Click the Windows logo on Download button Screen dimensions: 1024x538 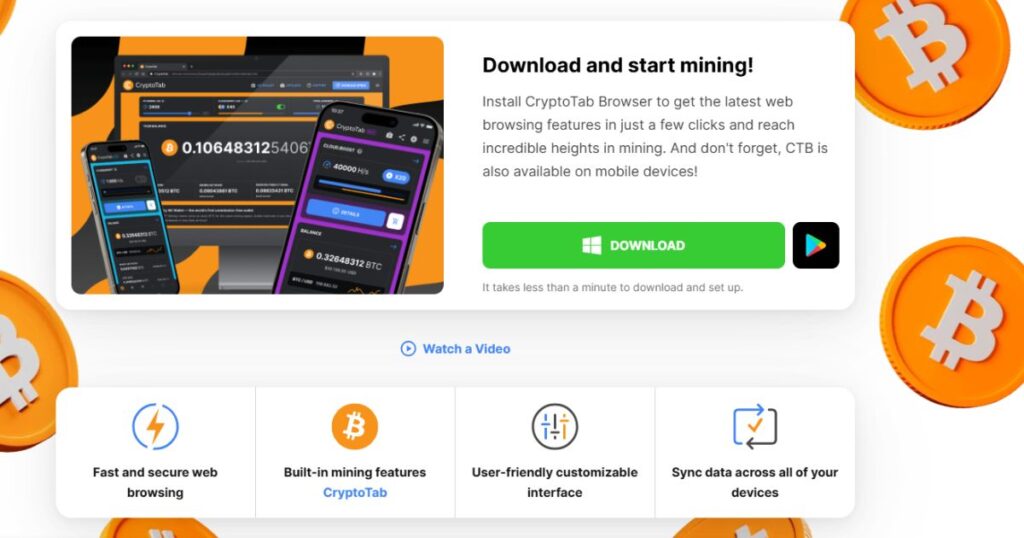592,245
